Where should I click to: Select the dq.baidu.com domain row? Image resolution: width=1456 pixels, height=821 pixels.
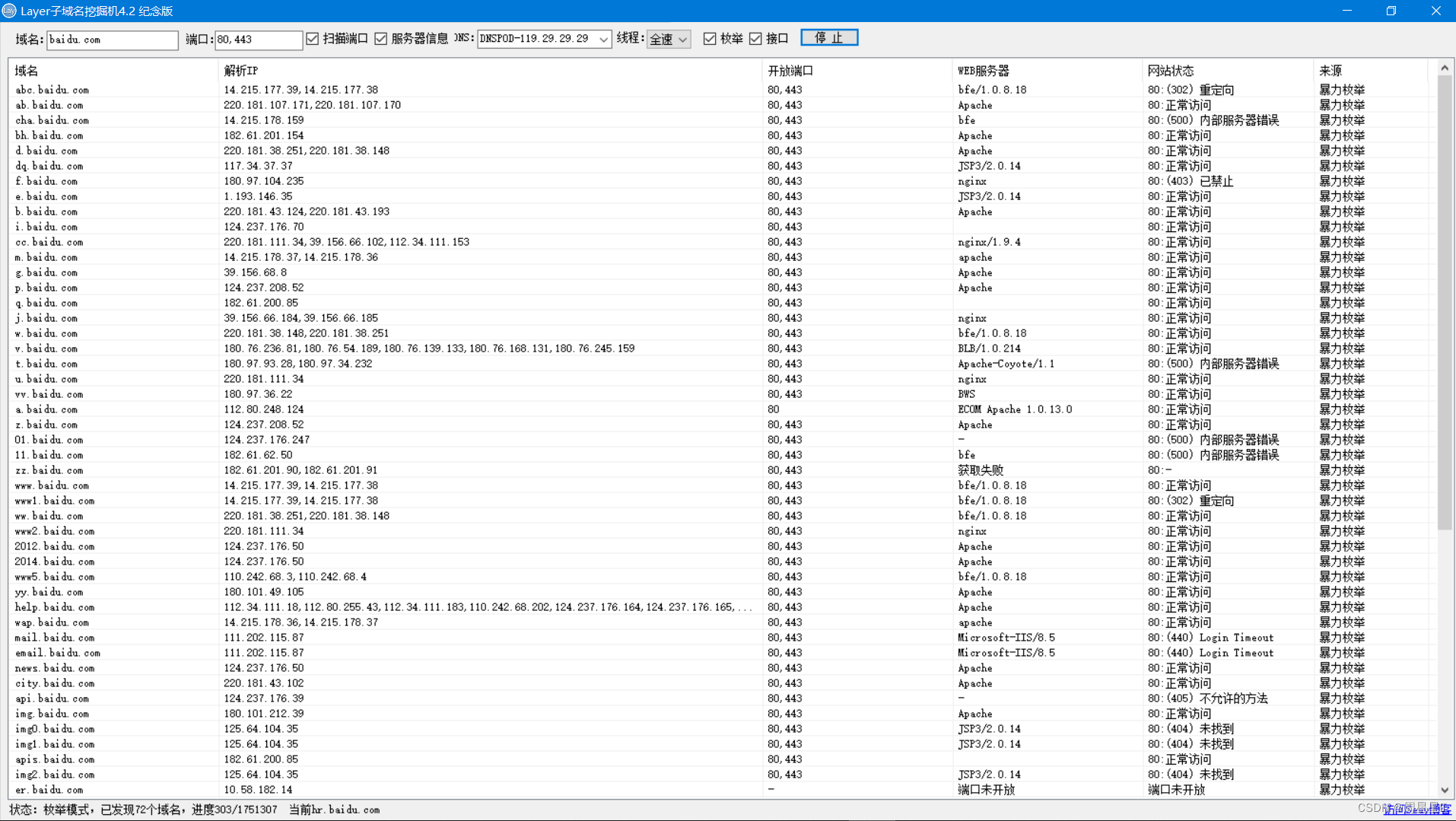tap(719, 166)
